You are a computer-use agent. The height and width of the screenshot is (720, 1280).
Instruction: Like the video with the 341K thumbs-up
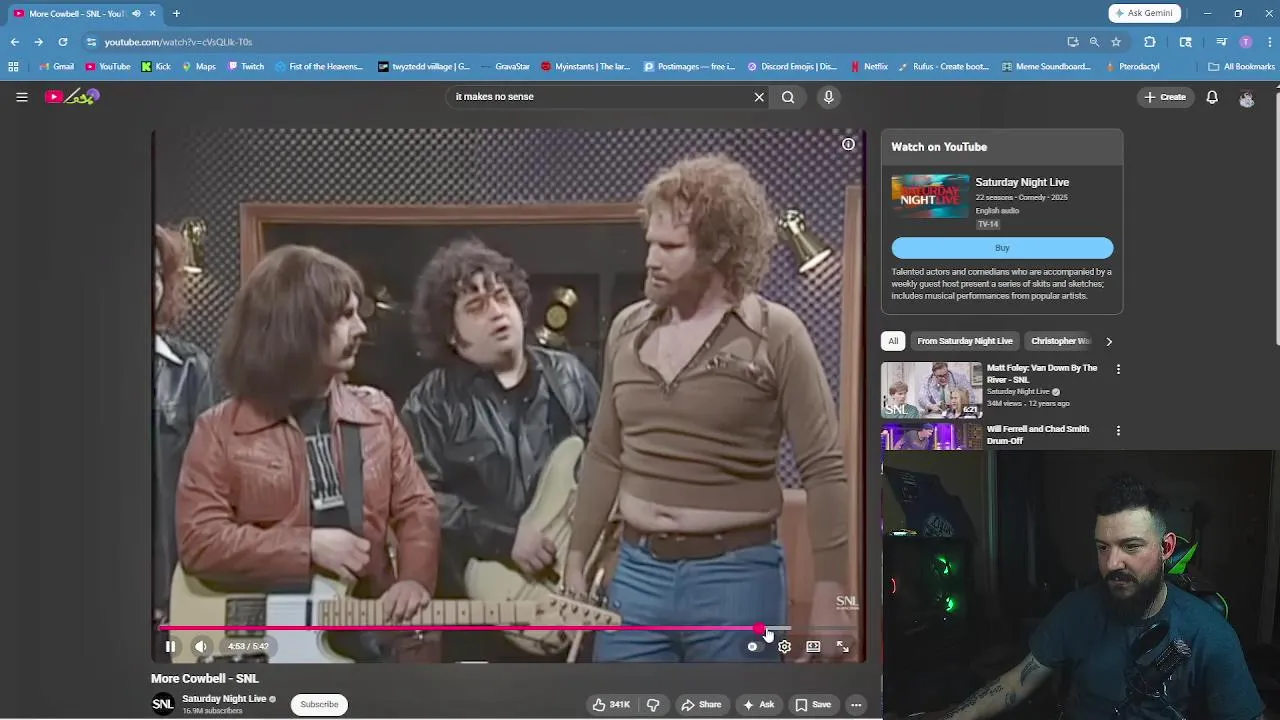pos(611,705)
